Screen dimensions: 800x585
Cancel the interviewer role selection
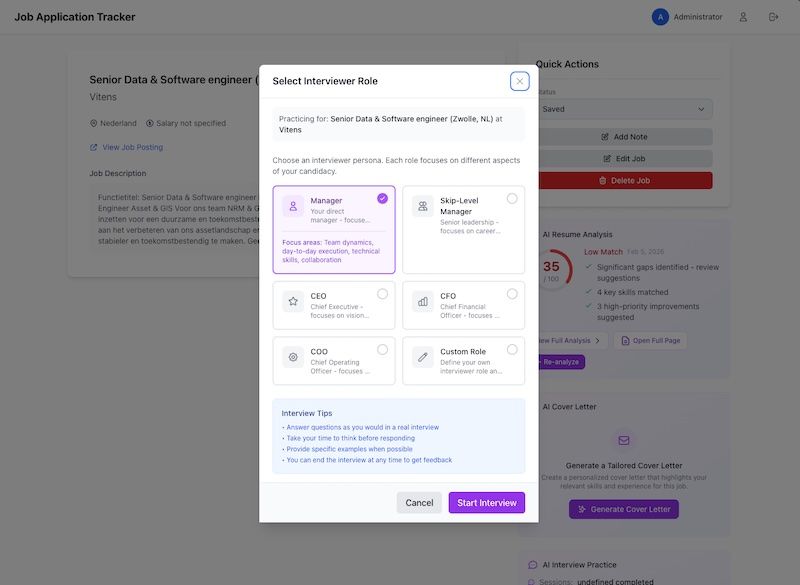pyautogui.click(x=419, y=503)
